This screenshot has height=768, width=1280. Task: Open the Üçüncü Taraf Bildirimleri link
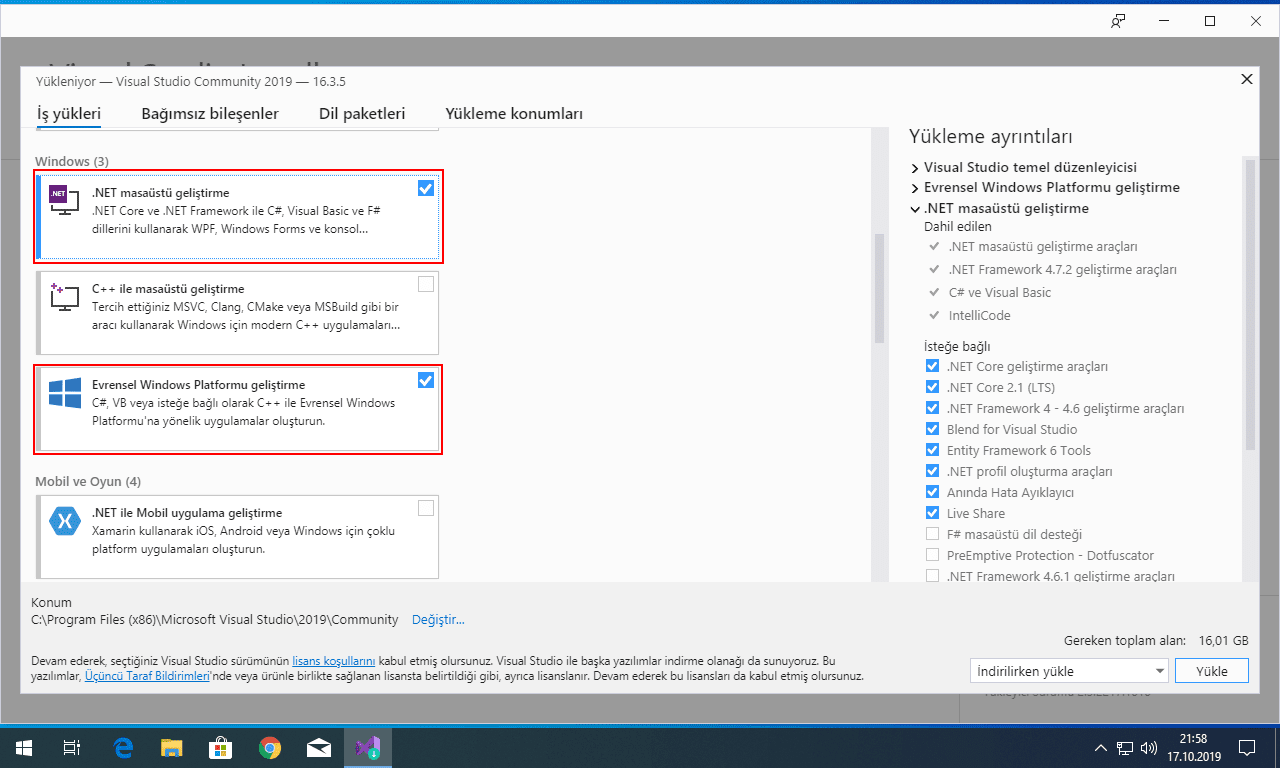click(x=146, y=676)
